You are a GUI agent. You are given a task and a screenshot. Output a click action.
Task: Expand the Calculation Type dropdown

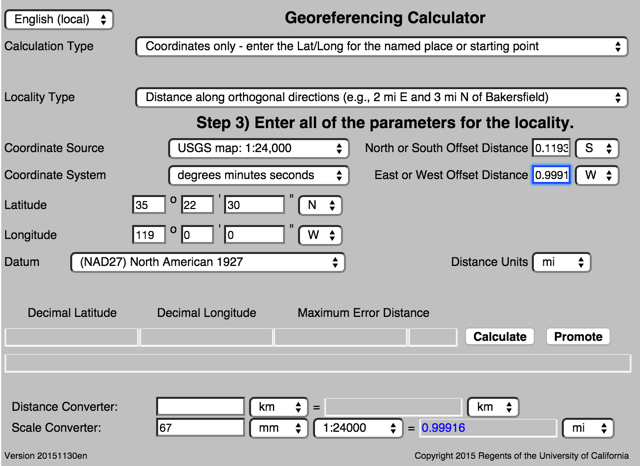[381, 47]
